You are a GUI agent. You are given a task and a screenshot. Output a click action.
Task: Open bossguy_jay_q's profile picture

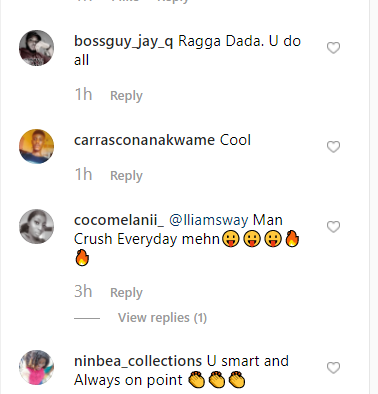[36, 48]
